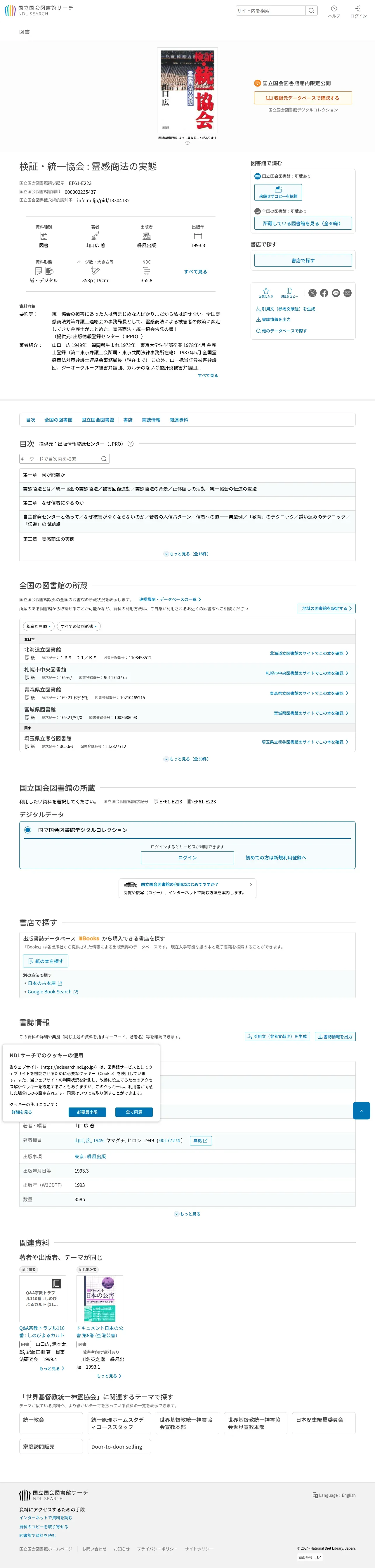Open 北海道立図書館のサイトでこの本を確認 link
375x1568 pixels.
[309, 653]
